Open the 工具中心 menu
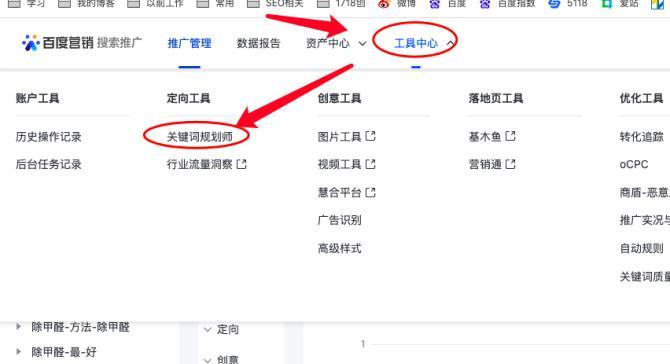Screen dimensions: 670x364 tap(416, 43)
